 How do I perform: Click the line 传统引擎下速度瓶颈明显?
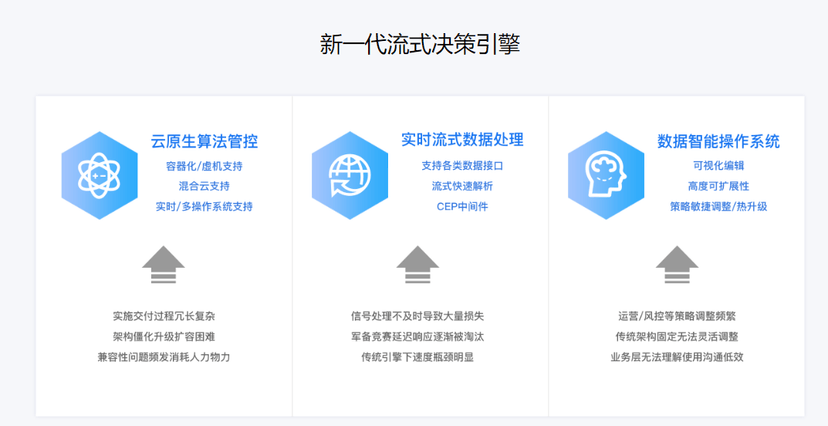(417, 357)
